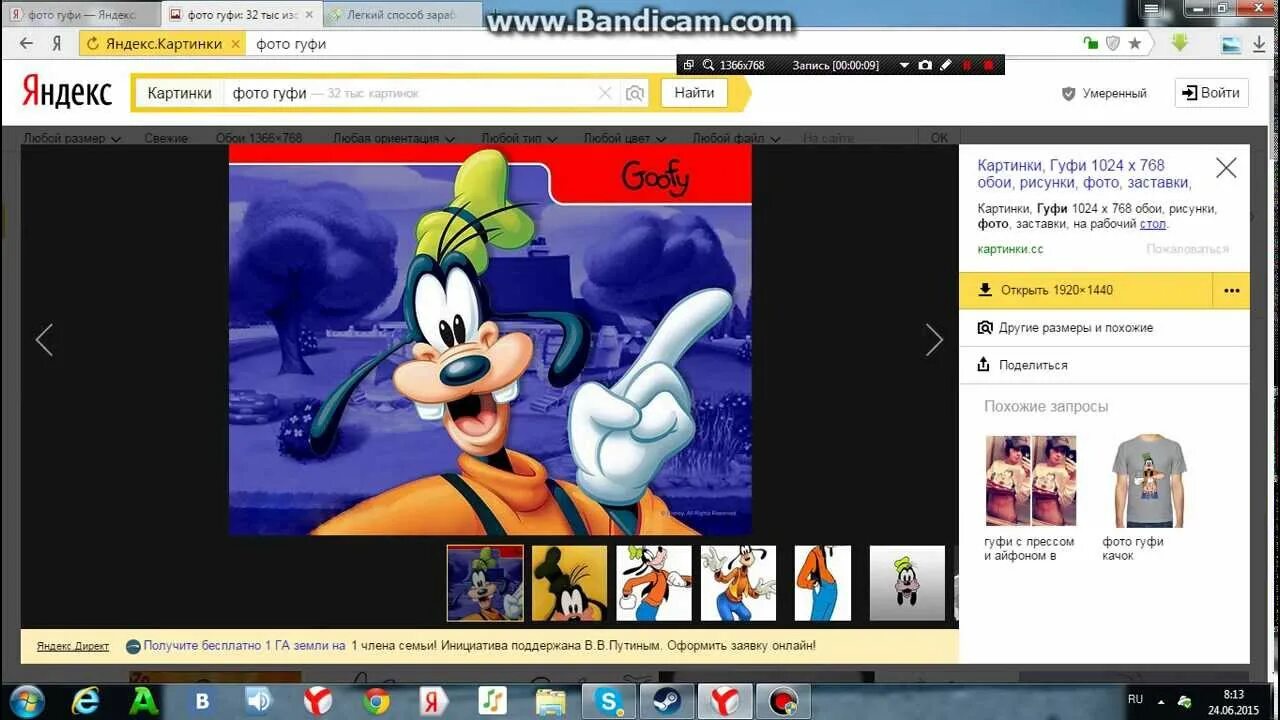Viewport: 1280px width, 720px height.
Task: Expand Любой тип filter dropdown
Action: (518, 138)
